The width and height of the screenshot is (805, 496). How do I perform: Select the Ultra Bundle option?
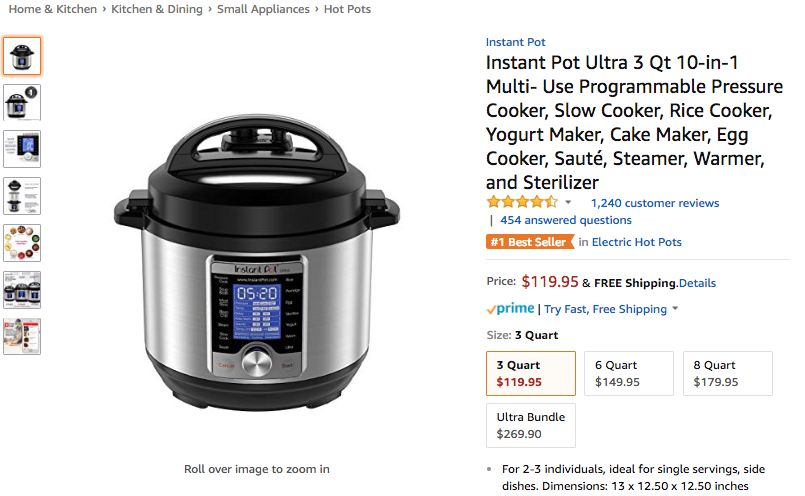click(531, 425)
